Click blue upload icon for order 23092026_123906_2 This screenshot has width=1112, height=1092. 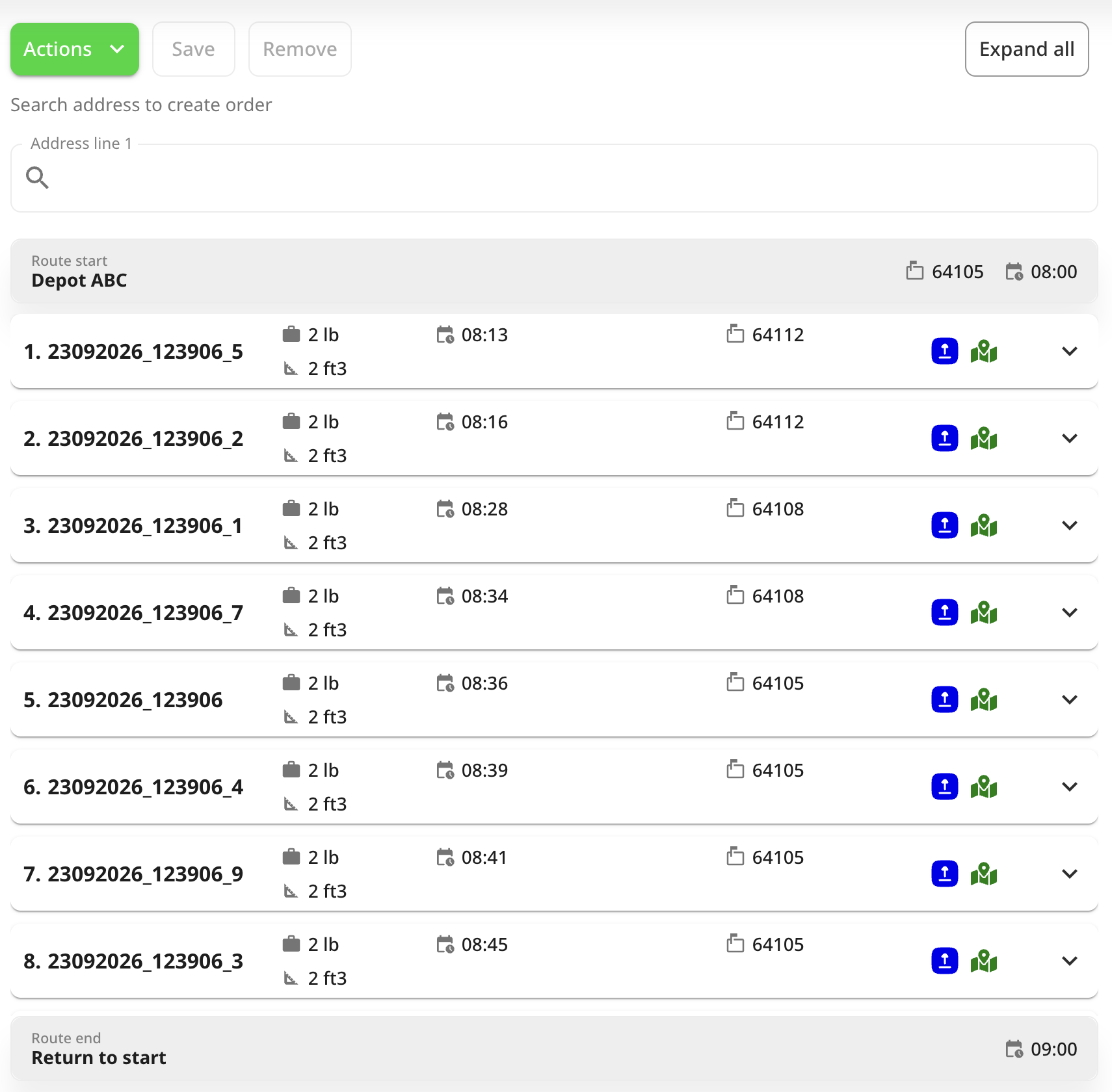point(945,439)
